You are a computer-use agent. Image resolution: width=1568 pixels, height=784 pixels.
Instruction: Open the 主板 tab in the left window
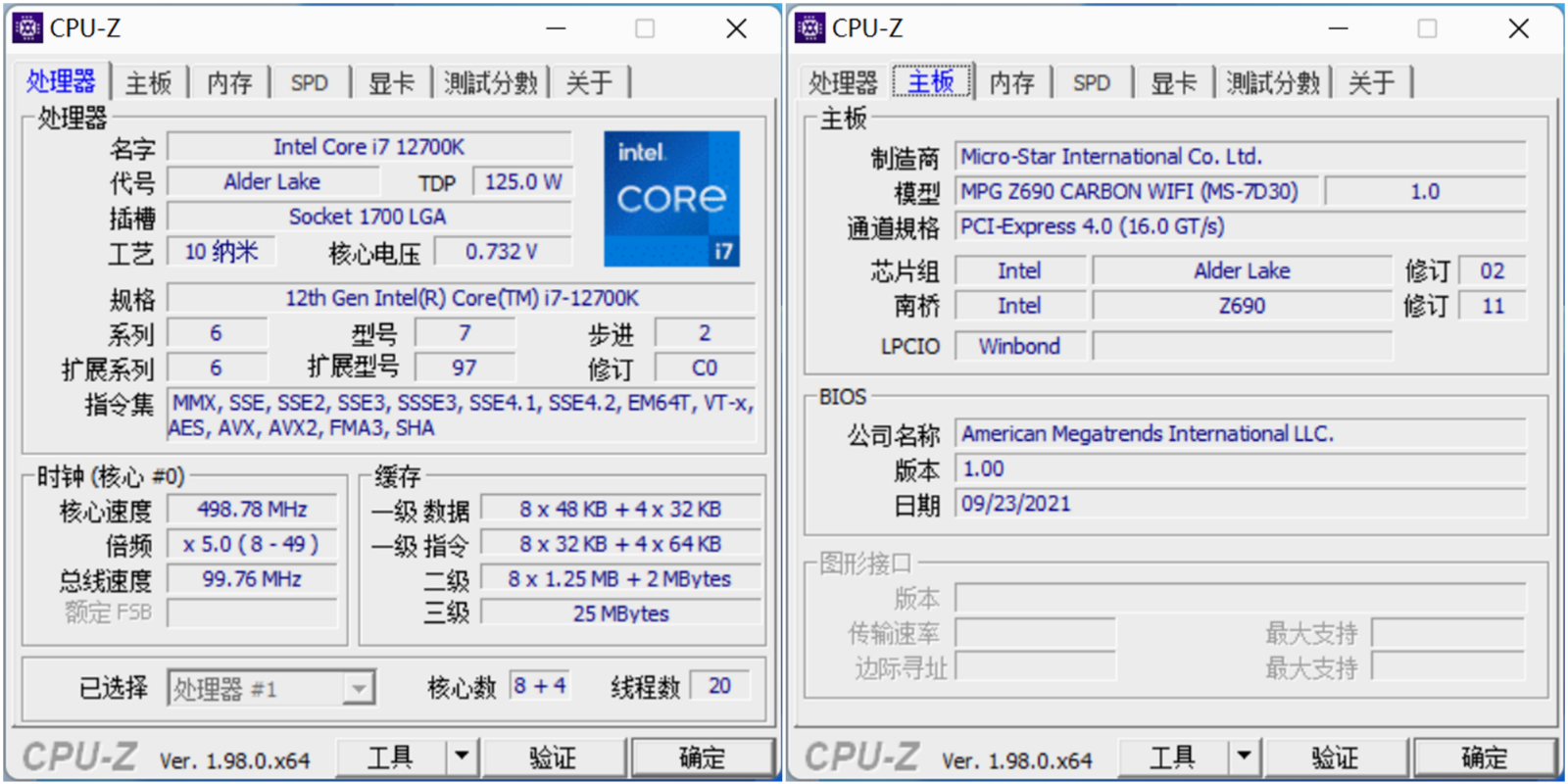tap(149, 83)
